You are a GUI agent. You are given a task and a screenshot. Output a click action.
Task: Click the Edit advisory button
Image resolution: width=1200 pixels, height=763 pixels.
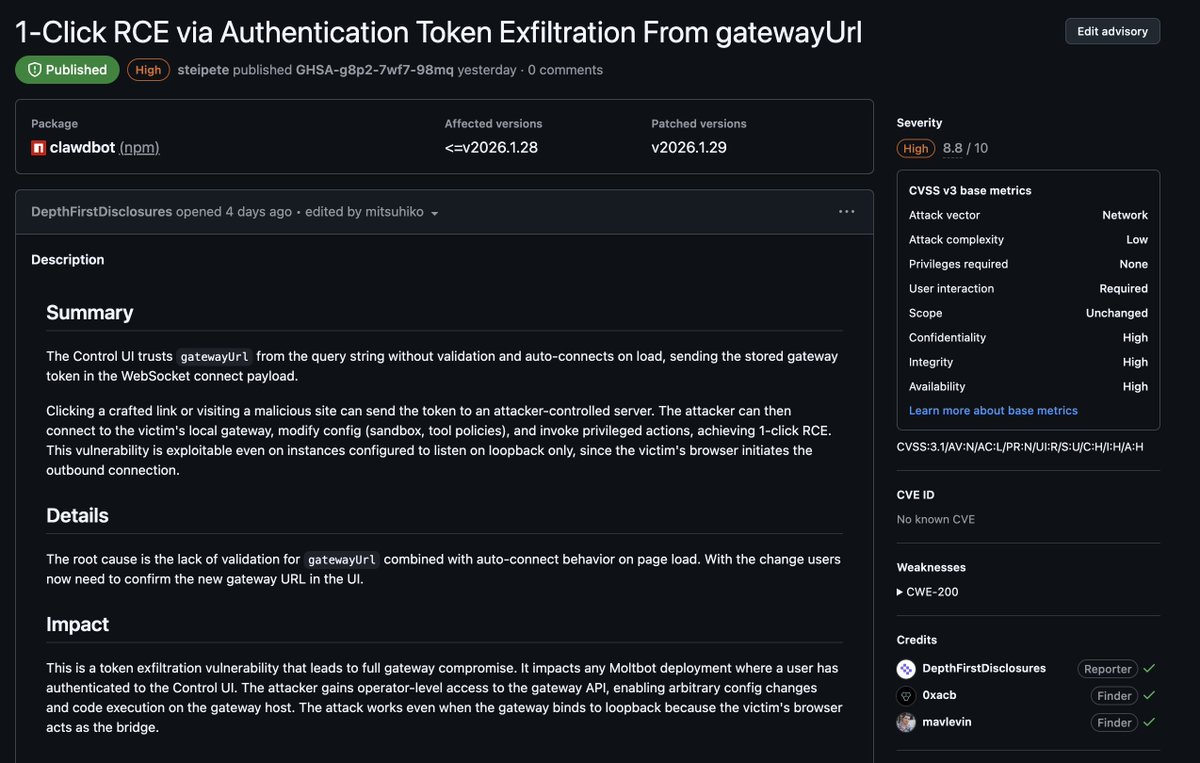(x=1112, y=31)
